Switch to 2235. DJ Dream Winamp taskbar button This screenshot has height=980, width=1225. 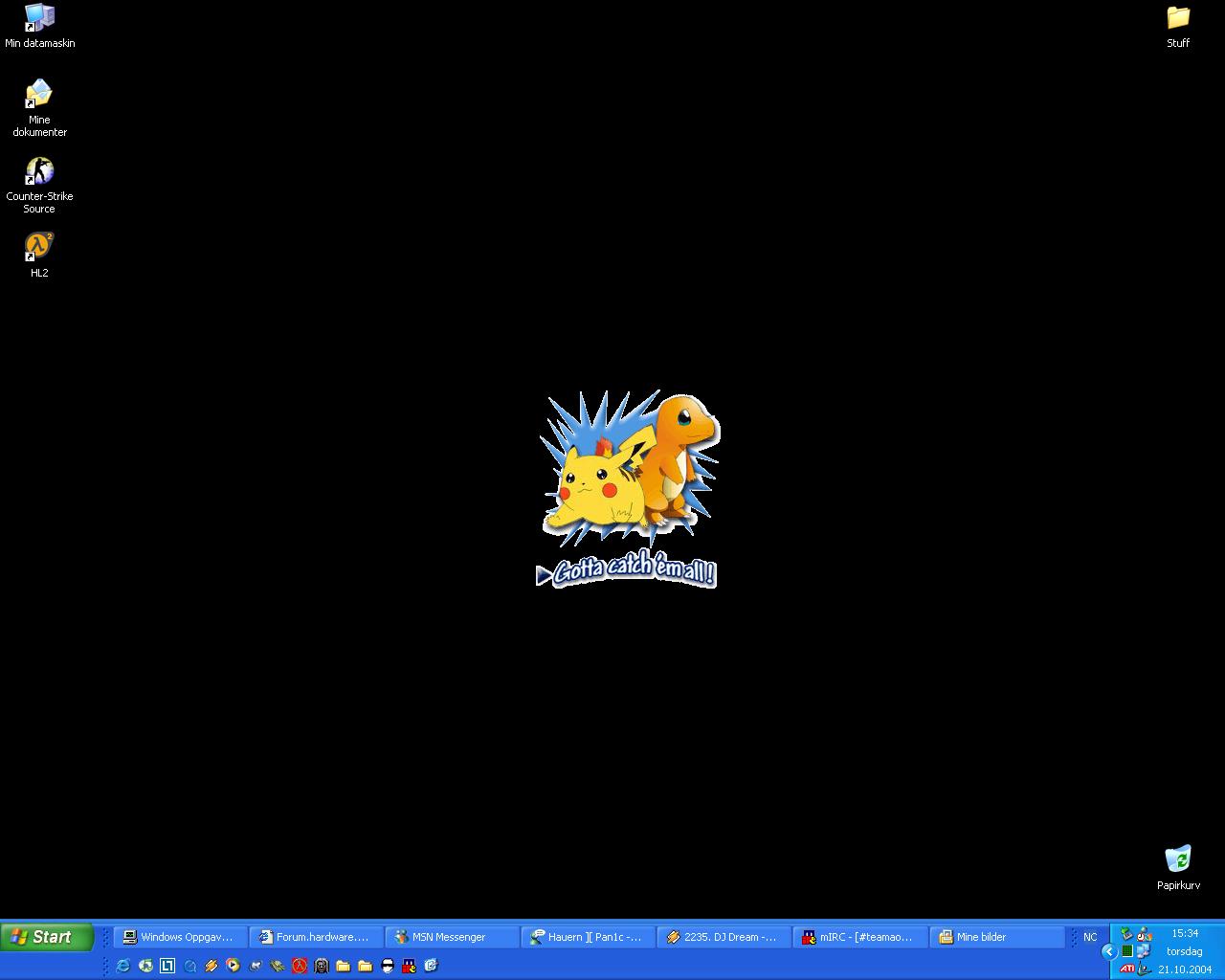[x=723, y=937]
